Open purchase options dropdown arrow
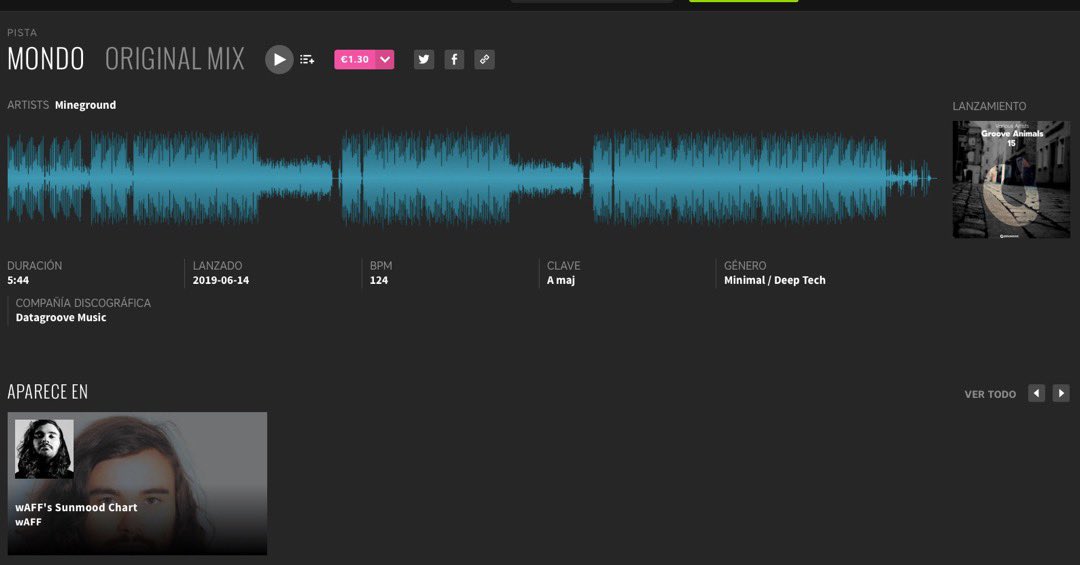1080x565 pixels. pos(385,59)
